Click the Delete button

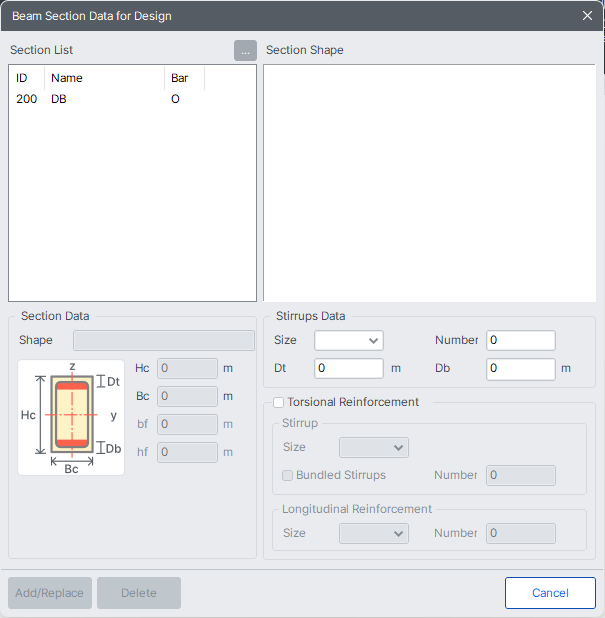point(139,593)
